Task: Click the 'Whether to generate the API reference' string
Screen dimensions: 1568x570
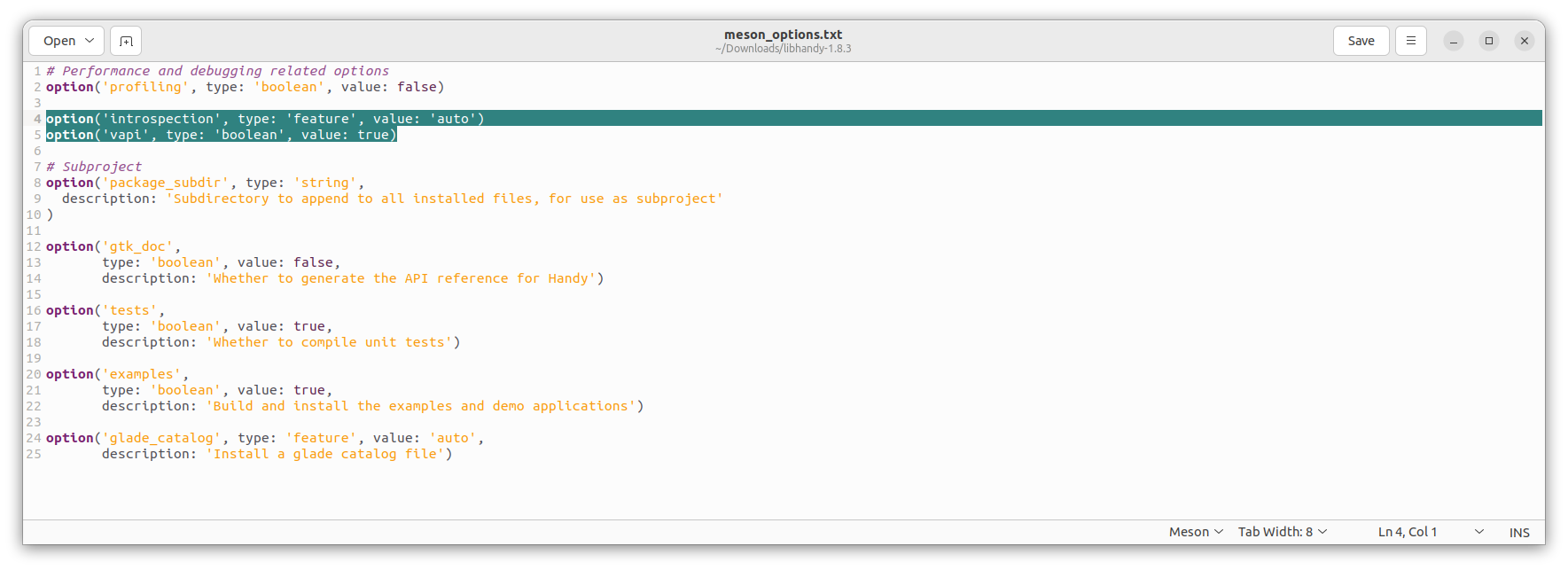Action: click(x=402, y=278)
